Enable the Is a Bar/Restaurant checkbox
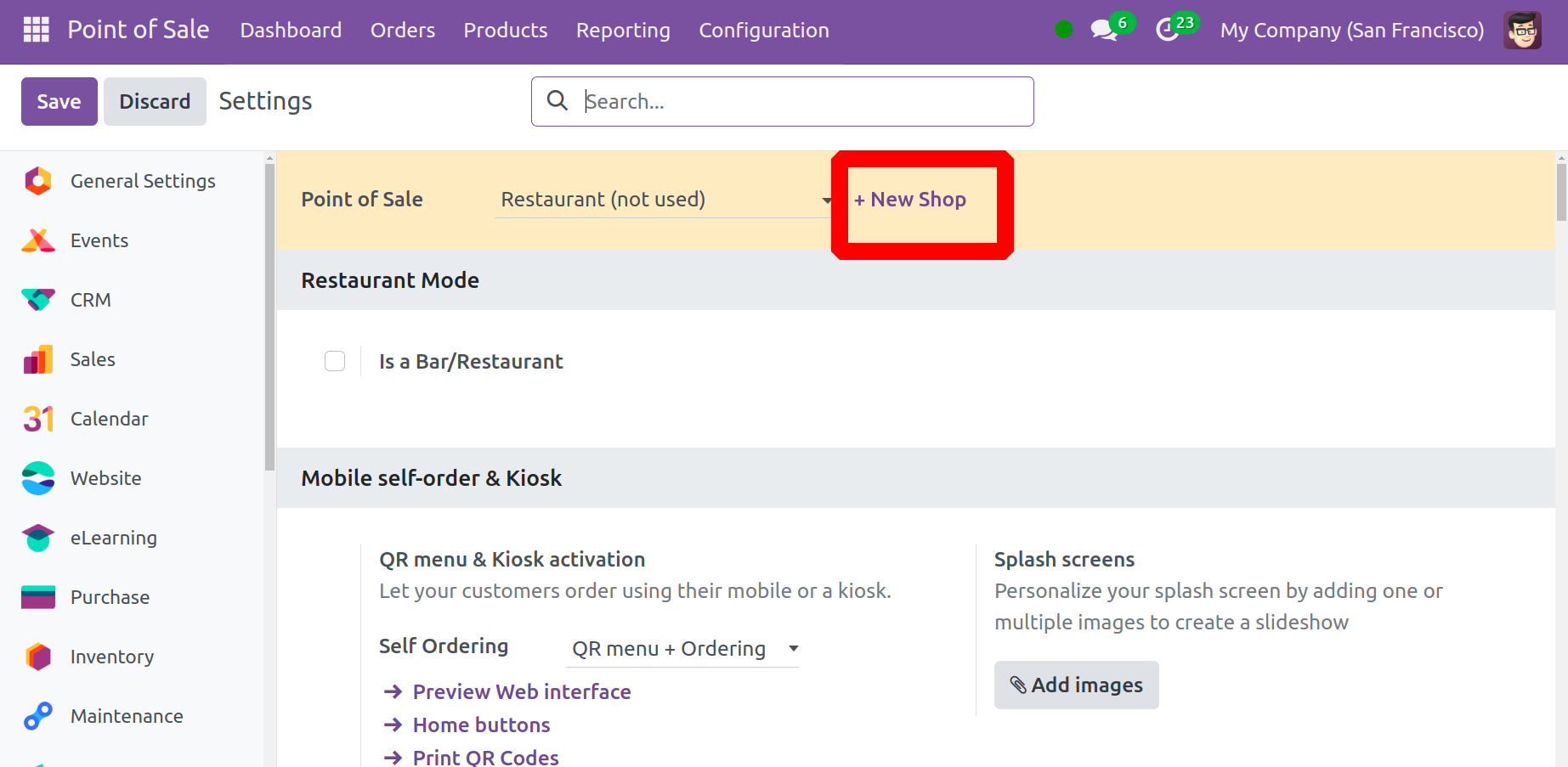 click(x=335, y=361)
